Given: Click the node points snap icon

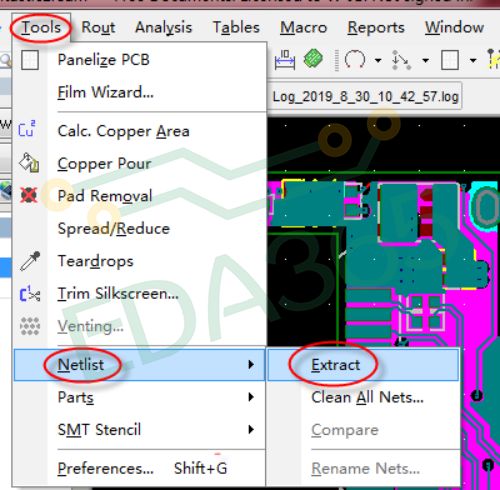Looking at the screenshot, I should [401, 60].
